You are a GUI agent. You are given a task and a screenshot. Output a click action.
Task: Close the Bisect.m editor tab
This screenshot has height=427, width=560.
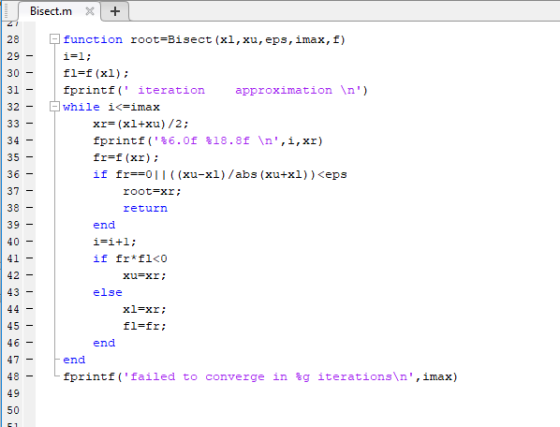[x=90, y=11]
